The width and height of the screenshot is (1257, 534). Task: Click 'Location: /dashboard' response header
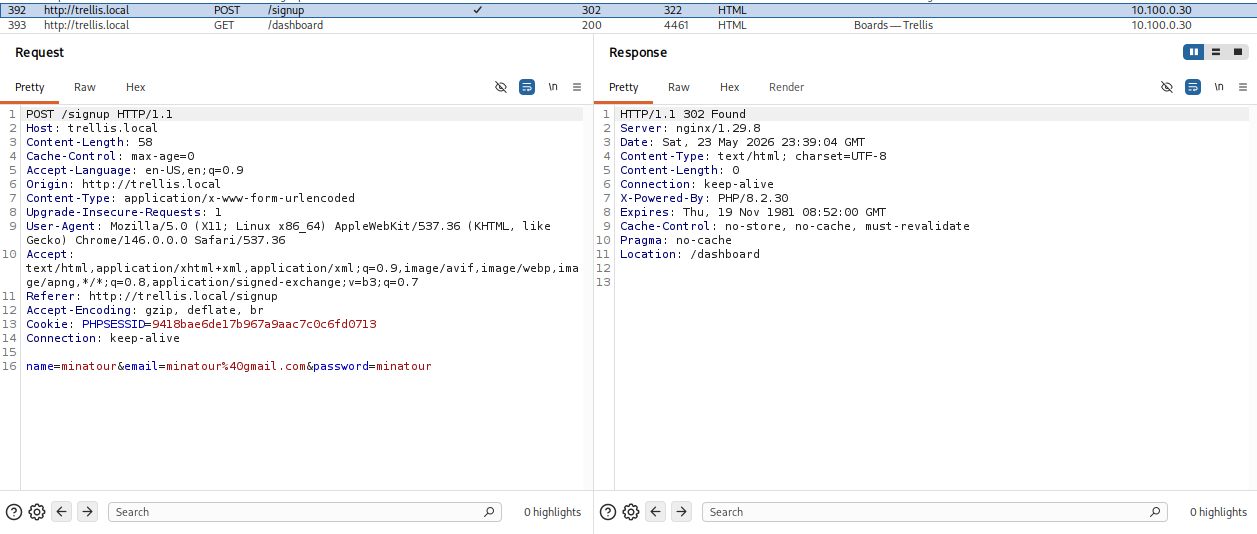tap(690, 254)
